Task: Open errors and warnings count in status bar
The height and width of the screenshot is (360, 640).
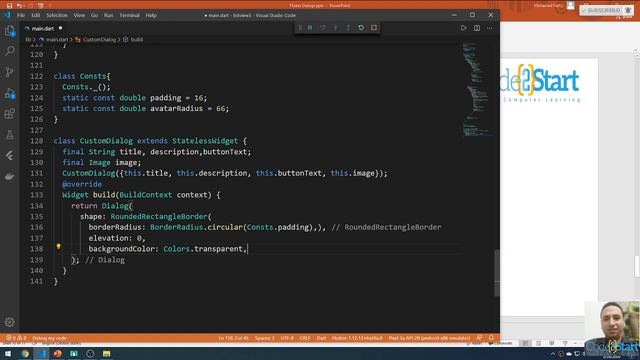Action: 16,338
